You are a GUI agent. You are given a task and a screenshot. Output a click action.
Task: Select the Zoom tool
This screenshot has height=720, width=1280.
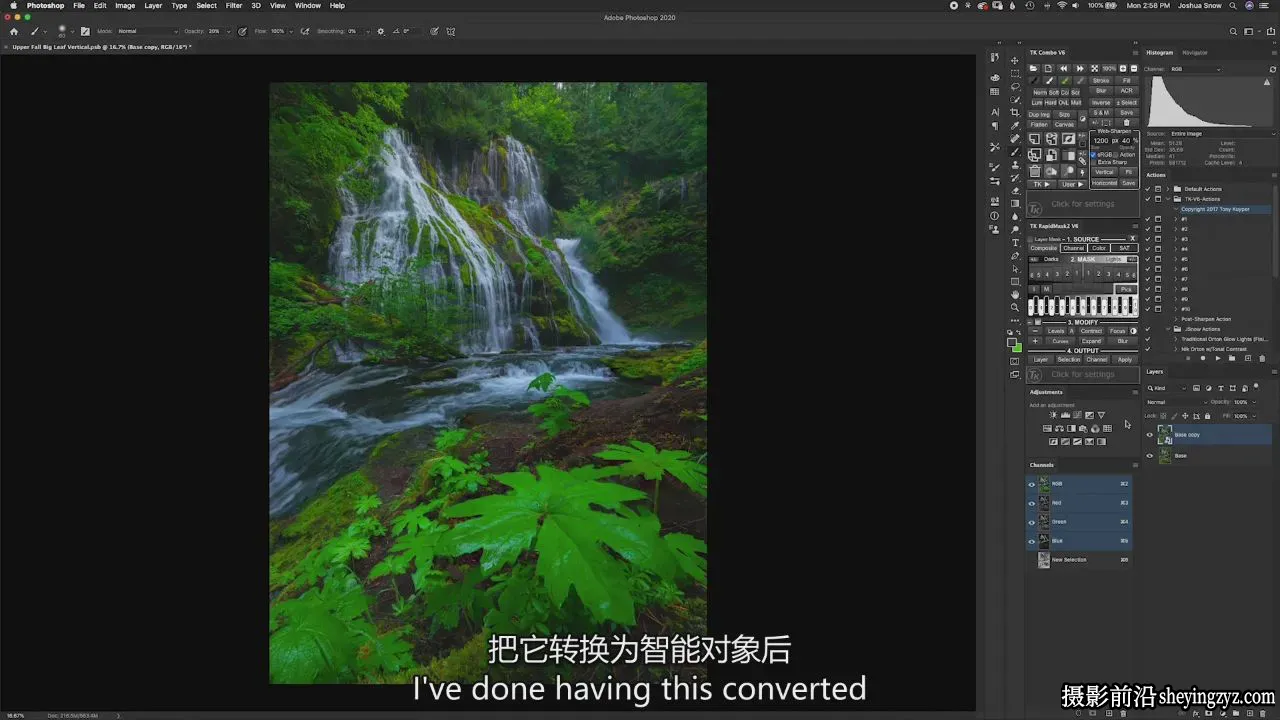(x=1015, y=308)
